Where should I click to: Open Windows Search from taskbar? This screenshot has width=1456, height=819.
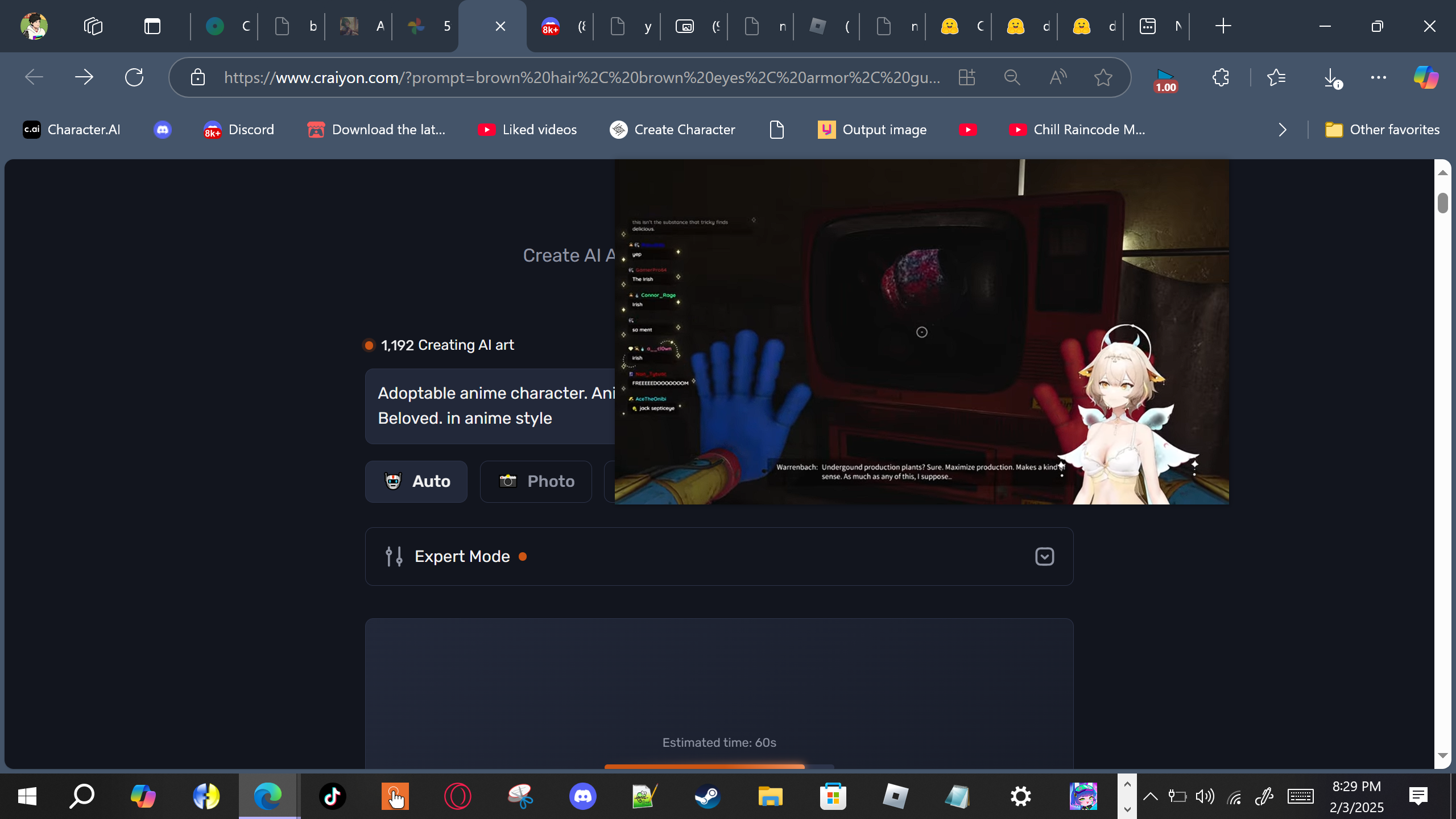(82, 796)
